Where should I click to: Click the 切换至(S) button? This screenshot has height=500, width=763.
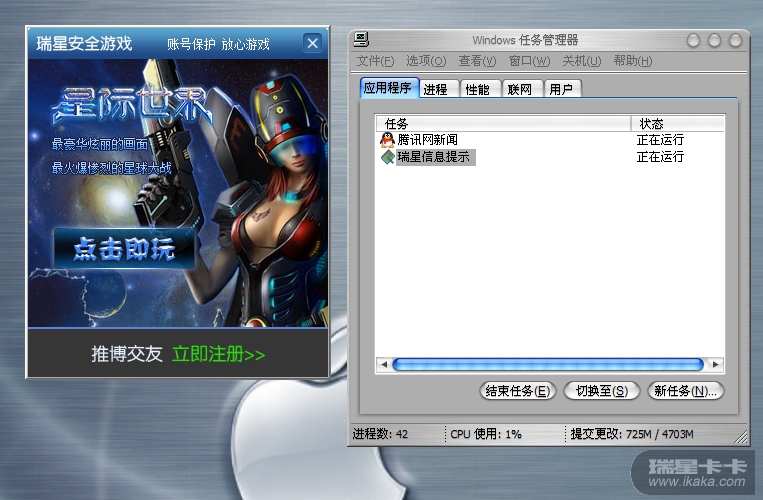pos(601,391)
